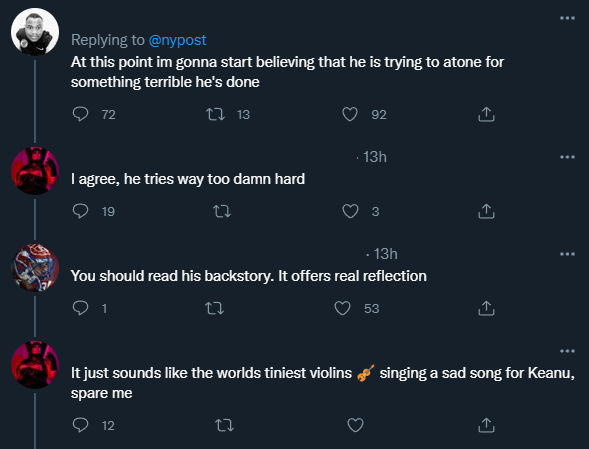Like the tweet showing 3 likes

click(x=350, y=211)
